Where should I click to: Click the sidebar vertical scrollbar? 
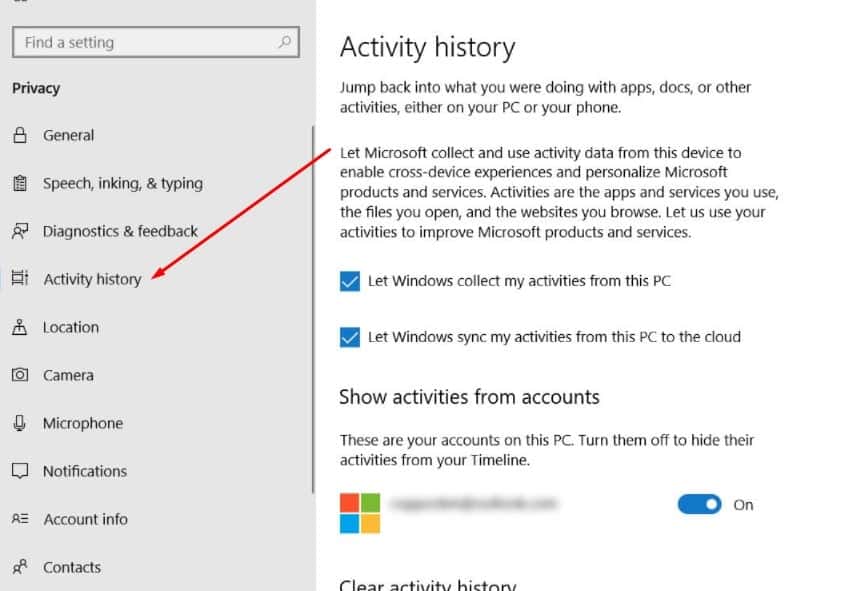pos(313,309)
